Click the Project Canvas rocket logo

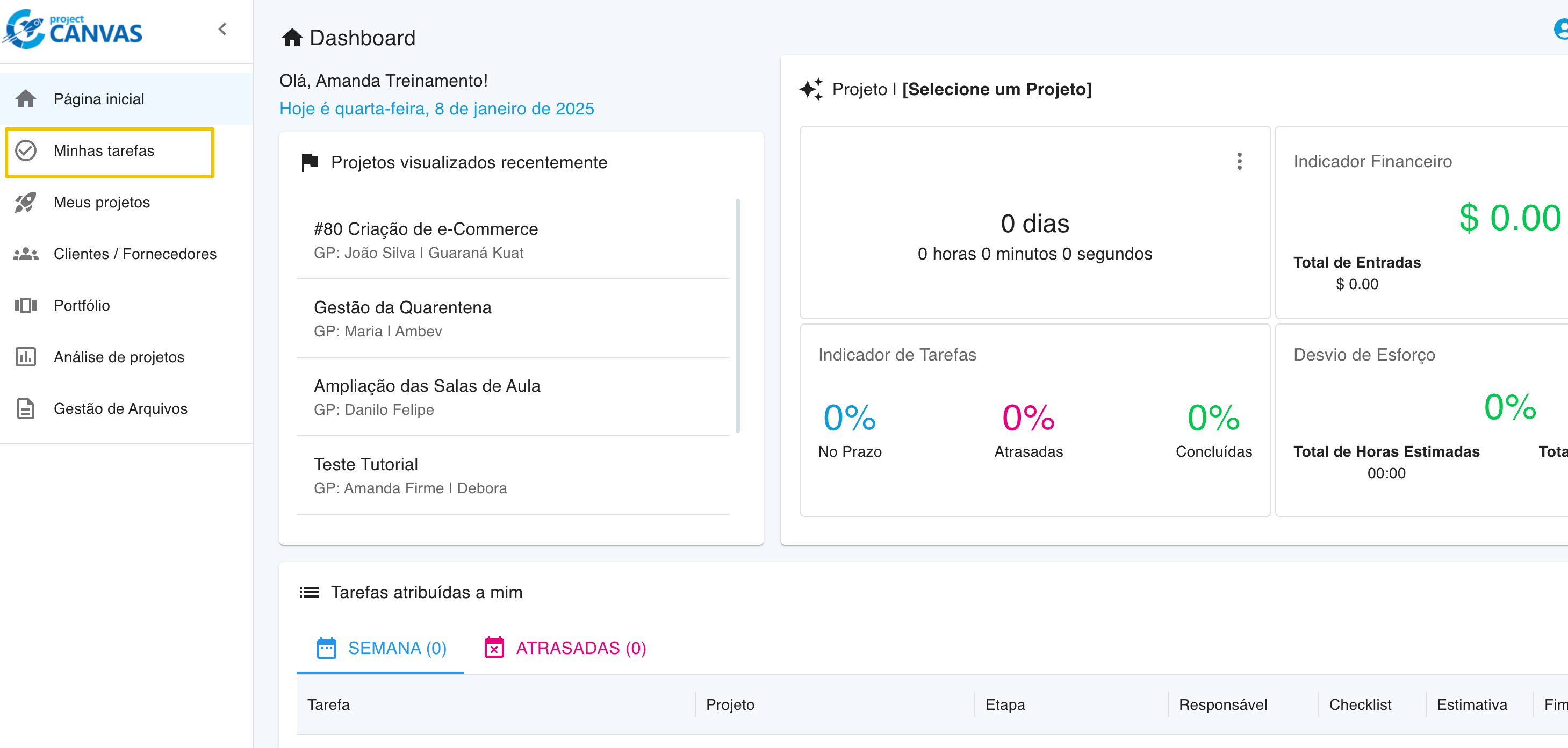coord(24,28)
